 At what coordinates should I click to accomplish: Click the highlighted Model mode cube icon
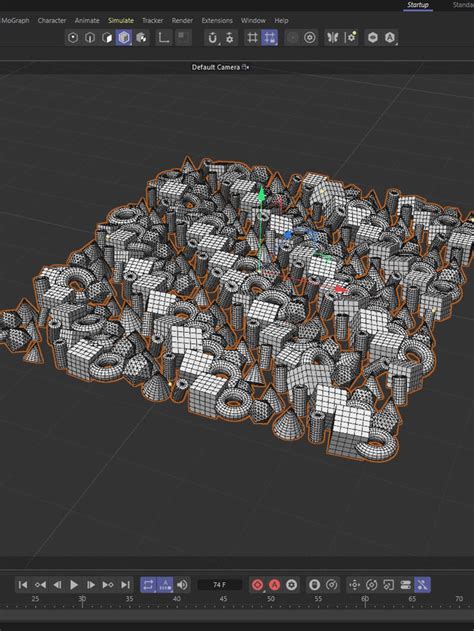click(124, 38)
